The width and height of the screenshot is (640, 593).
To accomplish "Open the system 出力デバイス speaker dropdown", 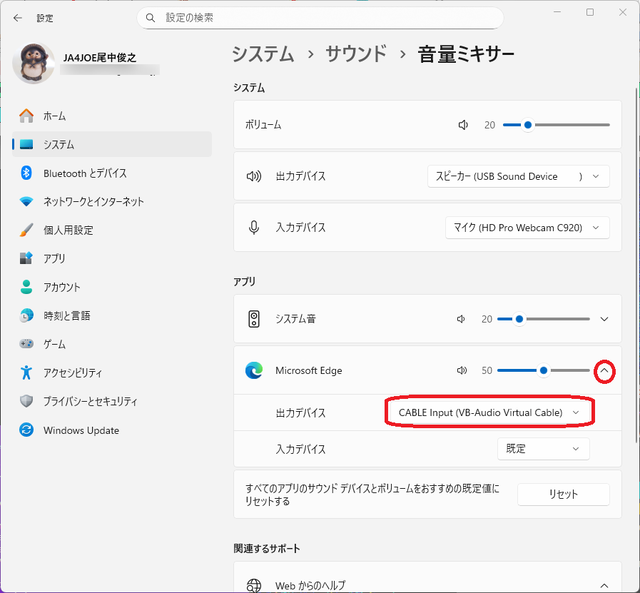I will coord(518,176).
